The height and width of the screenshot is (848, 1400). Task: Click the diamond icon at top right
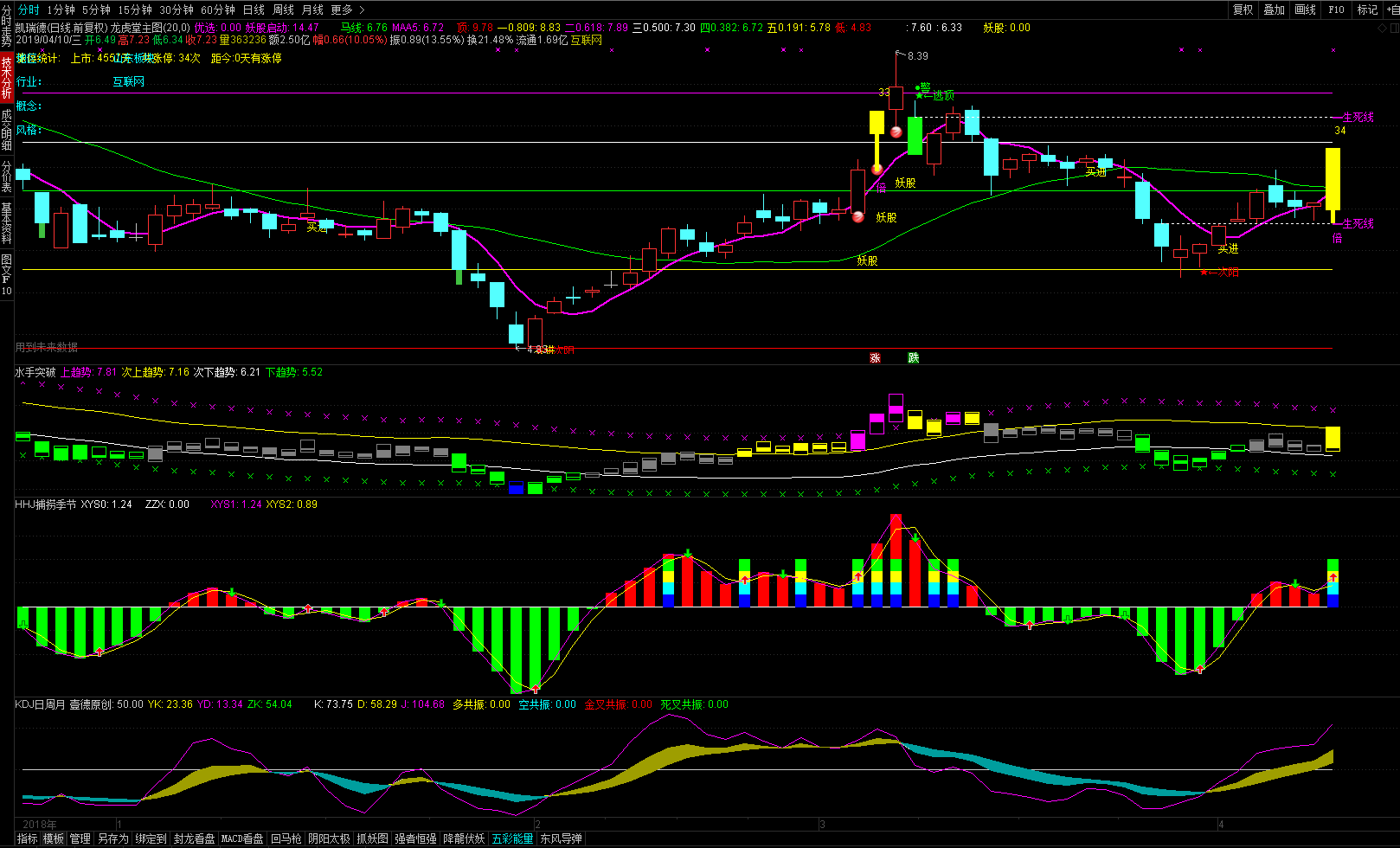pyautogui.click(x=1382, y=29)
